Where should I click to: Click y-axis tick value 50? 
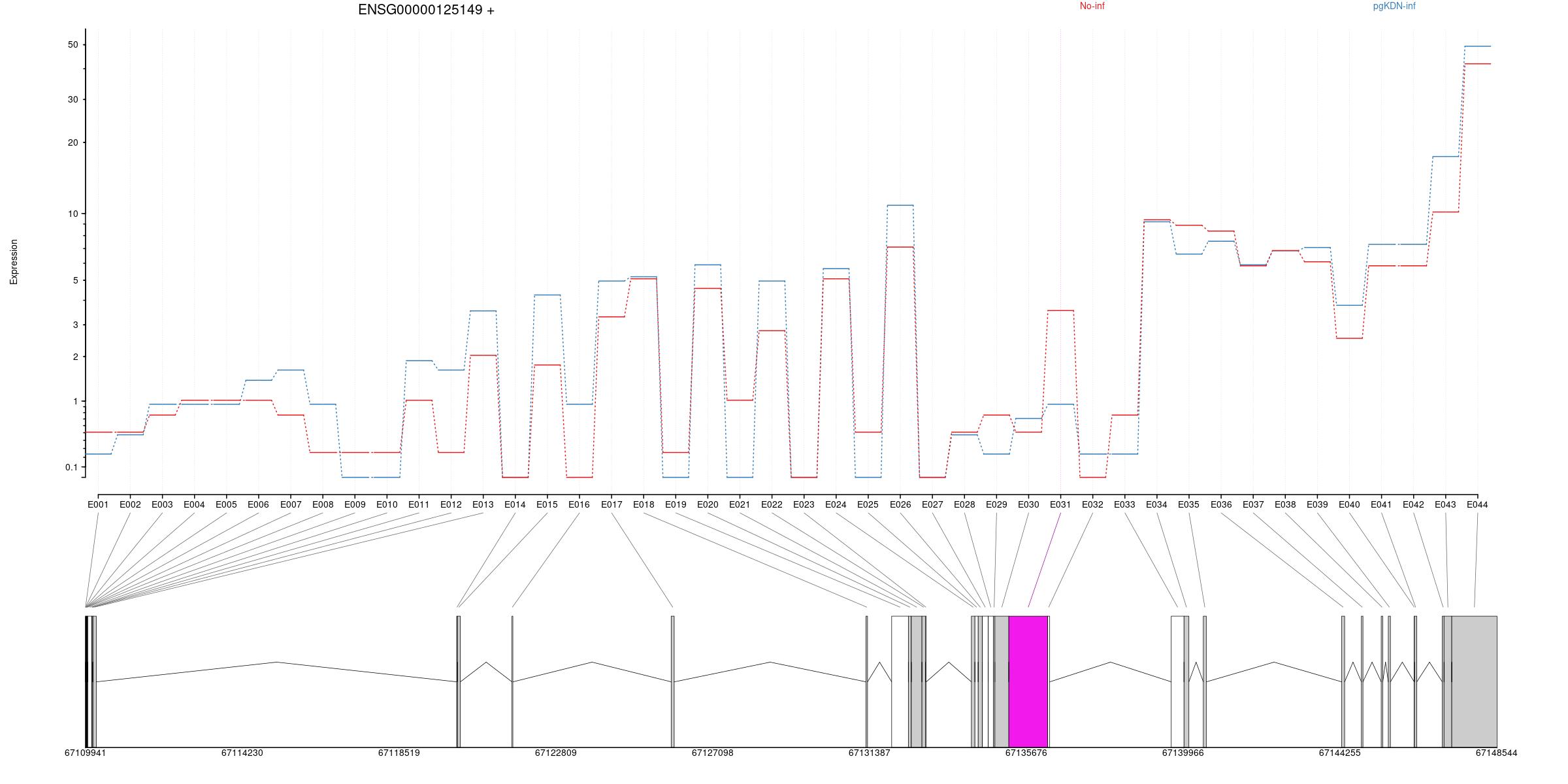72,44
